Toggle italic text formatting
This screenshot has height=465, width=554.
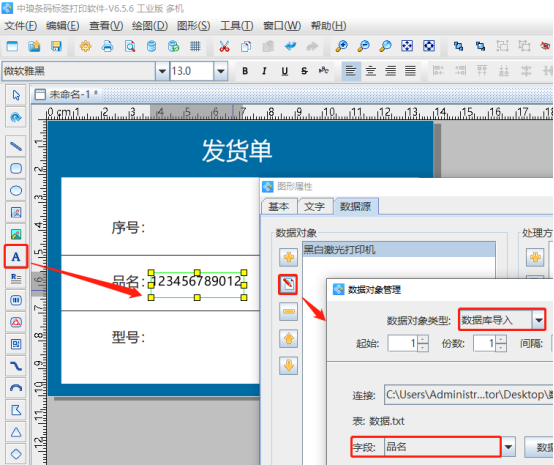point(264,71)
